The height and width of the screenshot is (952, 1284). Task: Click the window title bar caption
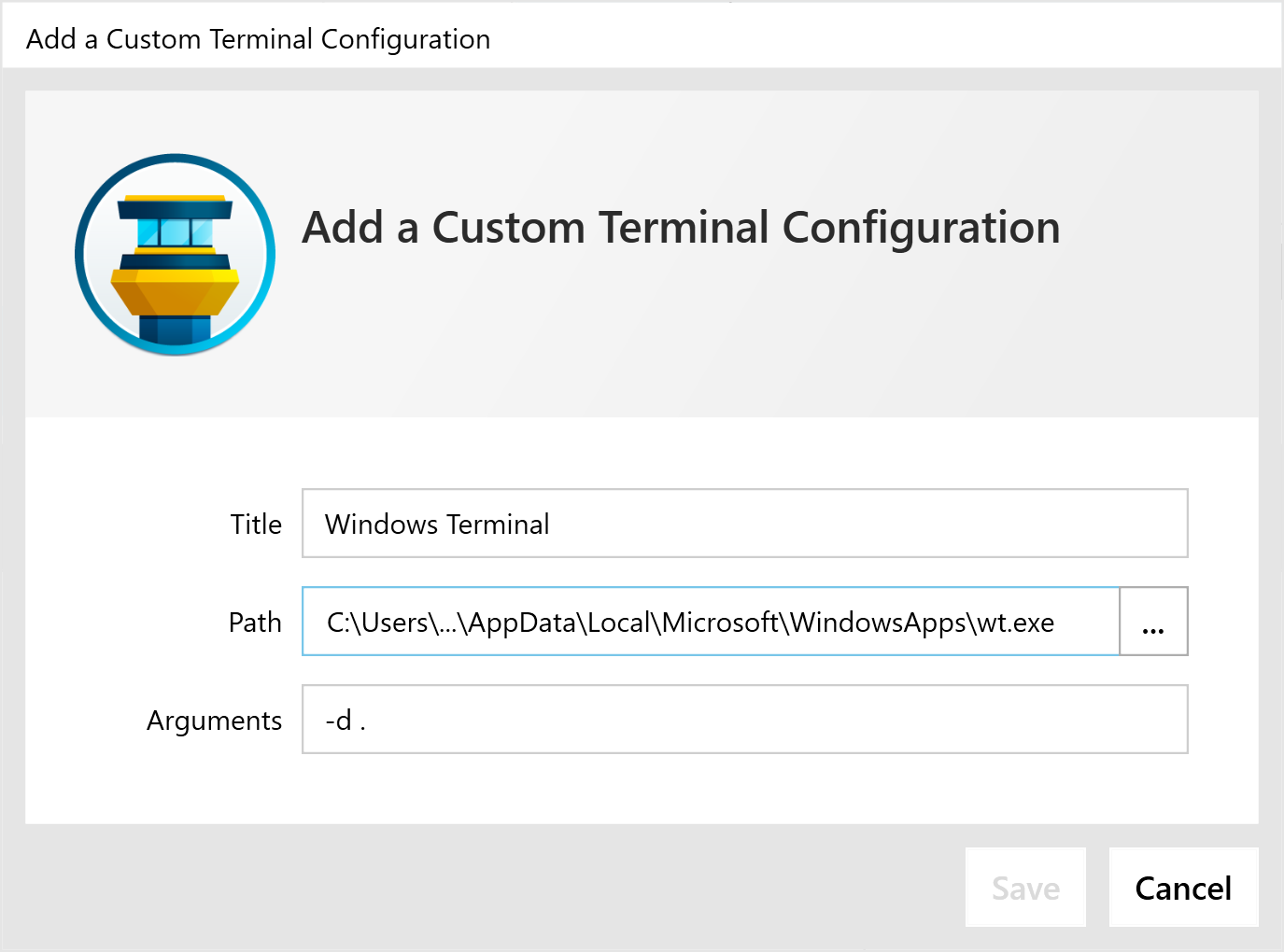[x=258, y=39]
